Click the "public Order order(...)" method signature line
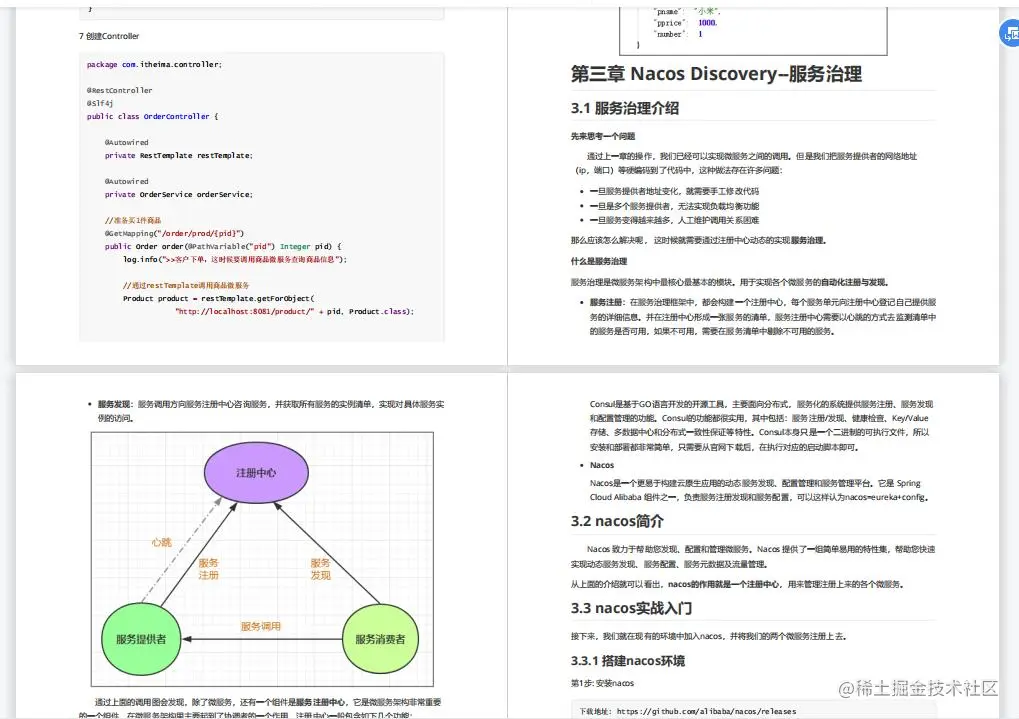 223,246
